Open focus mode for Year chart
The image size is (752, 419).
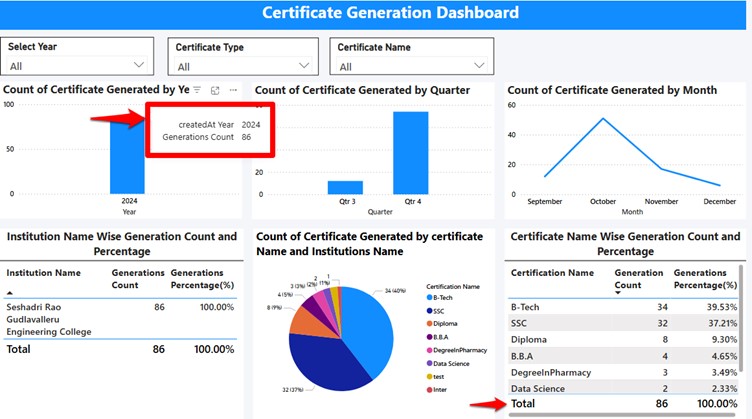[215, 90]
